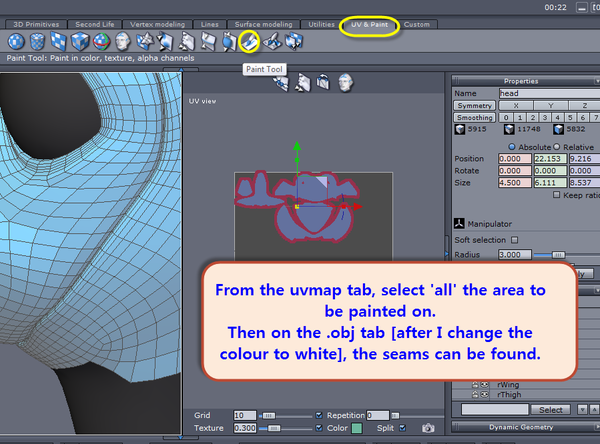This screenshot has height=444, width=600.
Task: Click the Symmetry button
Action: click(x=474, y=106)
